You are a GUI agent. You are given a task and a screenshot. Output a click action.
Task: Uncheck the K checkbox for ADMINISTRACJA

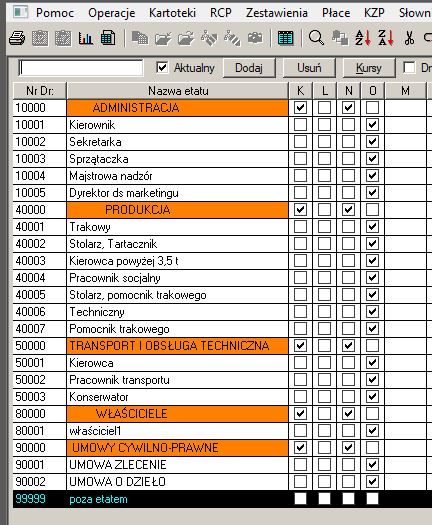coord(300,108)
